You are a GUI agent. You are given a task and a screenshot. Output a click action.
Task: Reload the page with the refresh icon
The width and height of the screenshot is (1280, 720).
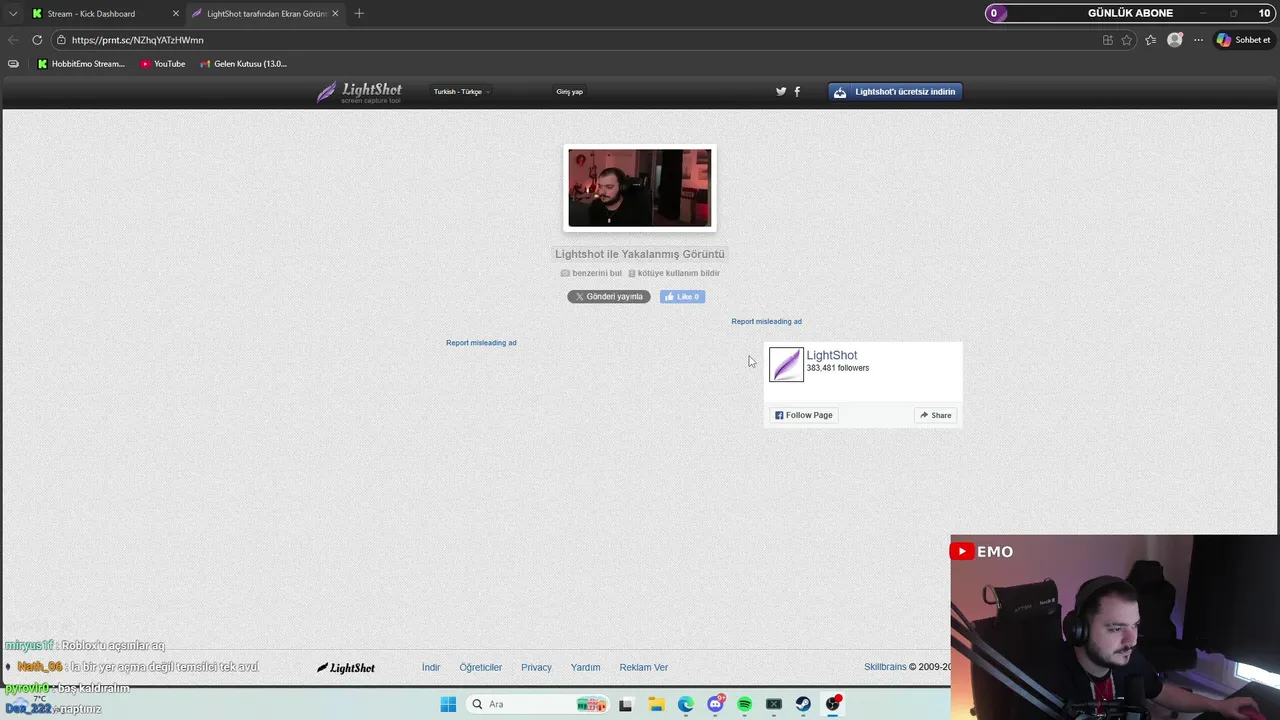[x=37, y=40]
